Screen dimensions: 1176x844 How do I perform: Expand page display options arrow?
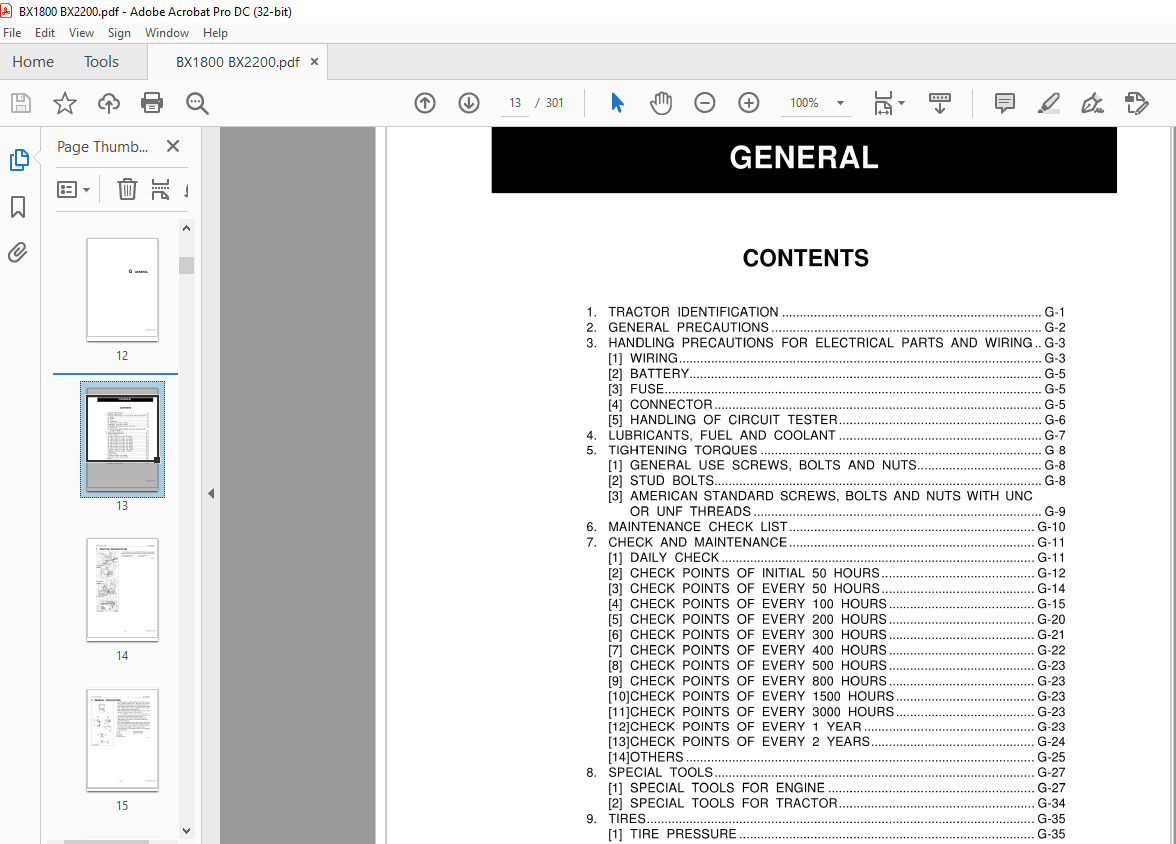pos(902,103)
